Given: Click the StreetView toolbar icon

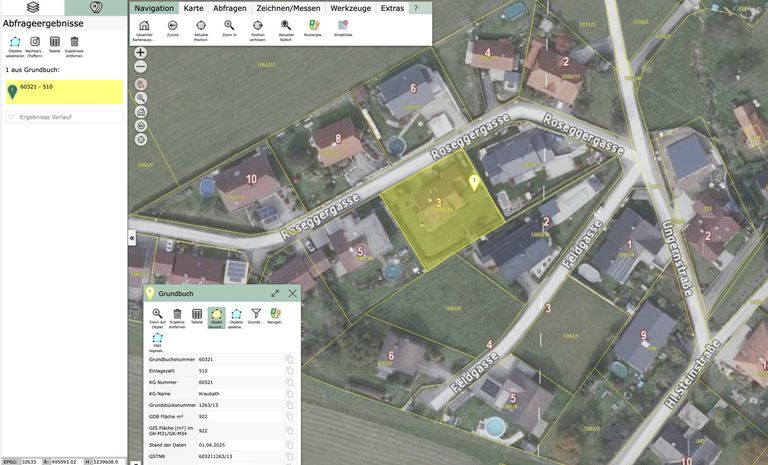Looking at the screenshot, I should tap(343, 27).
